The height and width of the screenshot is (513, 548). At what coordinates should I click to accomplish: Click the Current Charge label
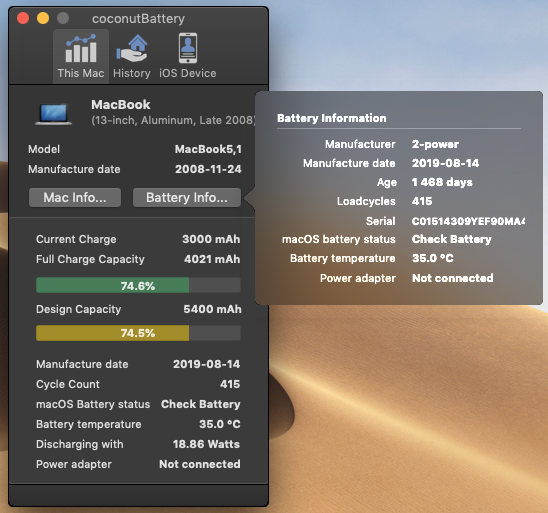(x=76, y=239)
